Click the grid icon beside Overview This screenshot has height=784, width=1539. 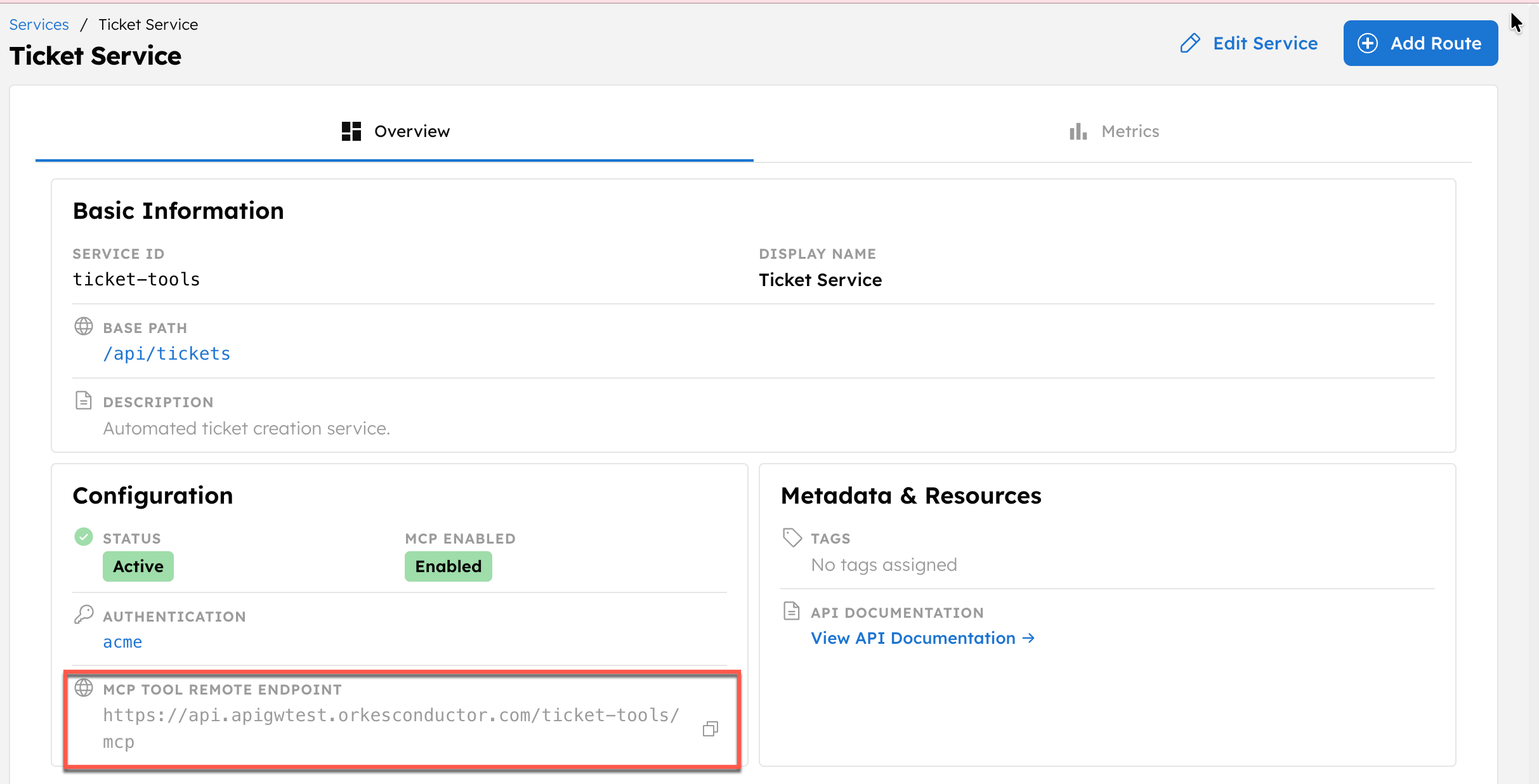[350, 131]
